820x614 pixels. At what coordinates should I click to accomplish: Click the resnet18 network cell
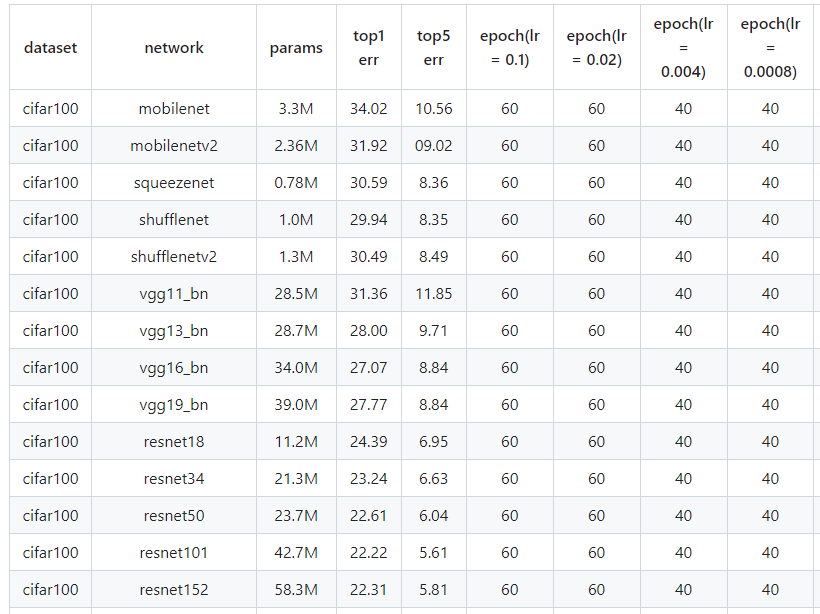174,441
